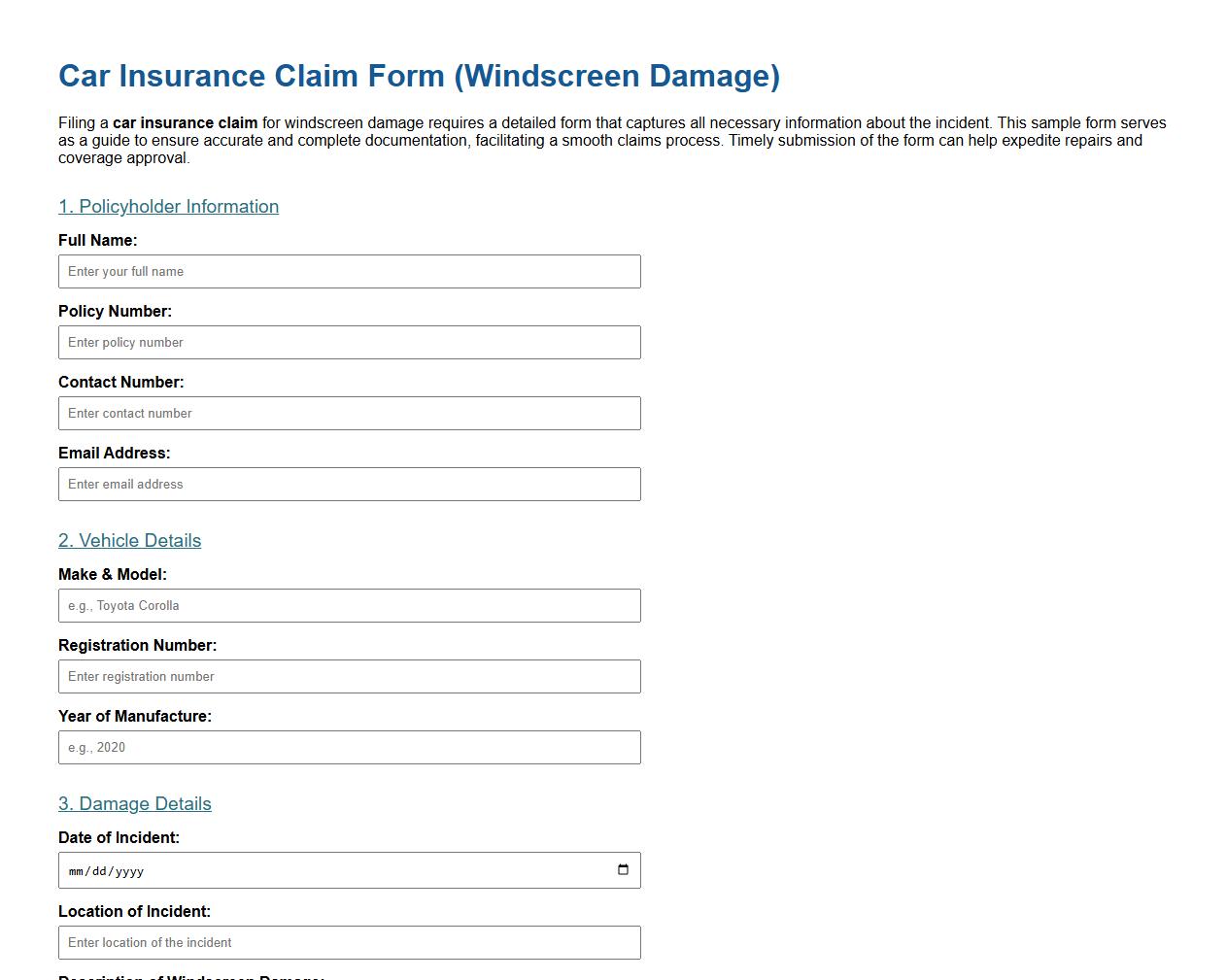Click the bold car insurance claim text

pos(185,123)
